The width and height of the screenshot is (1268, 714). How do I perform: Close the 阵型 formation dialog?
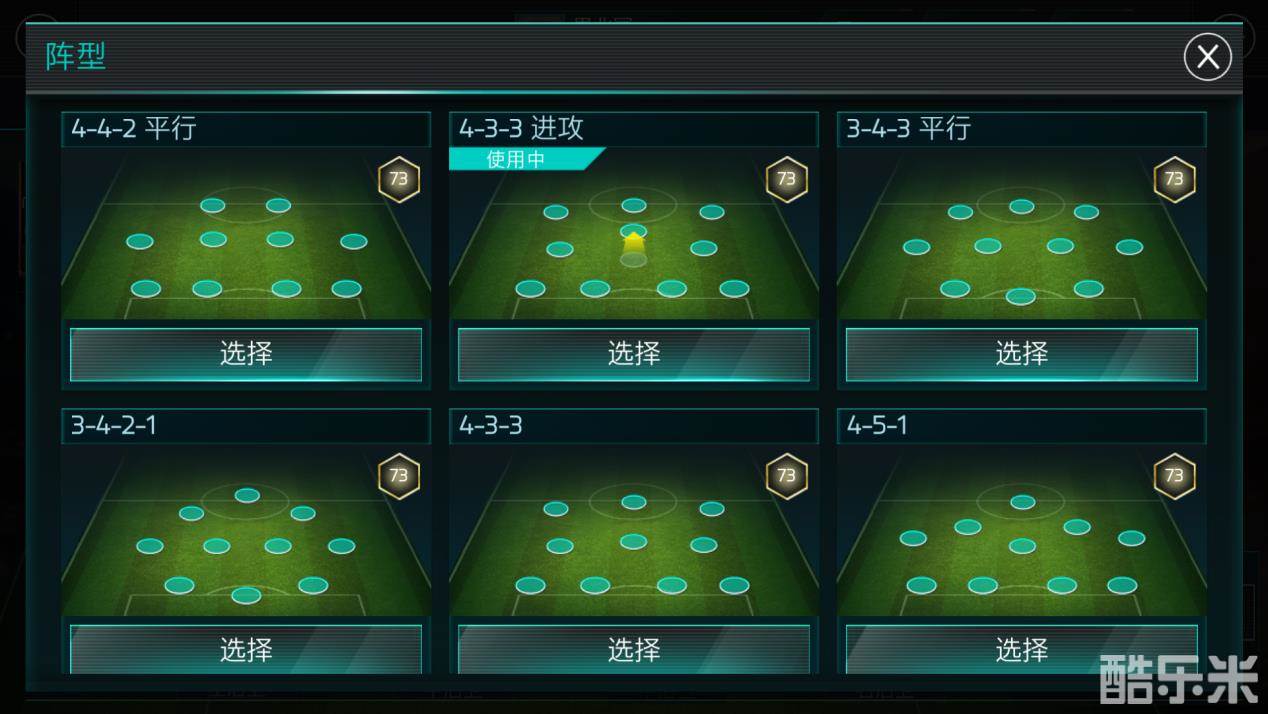click(1207, 56)
